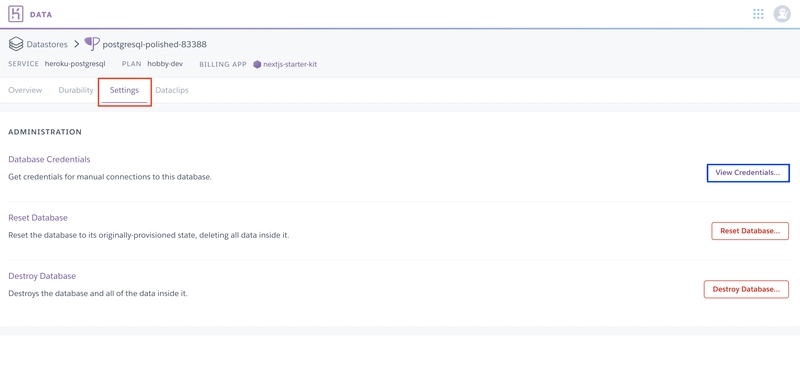Select the Settings tab
800x366 pixels.
click(x=124, y=91)
